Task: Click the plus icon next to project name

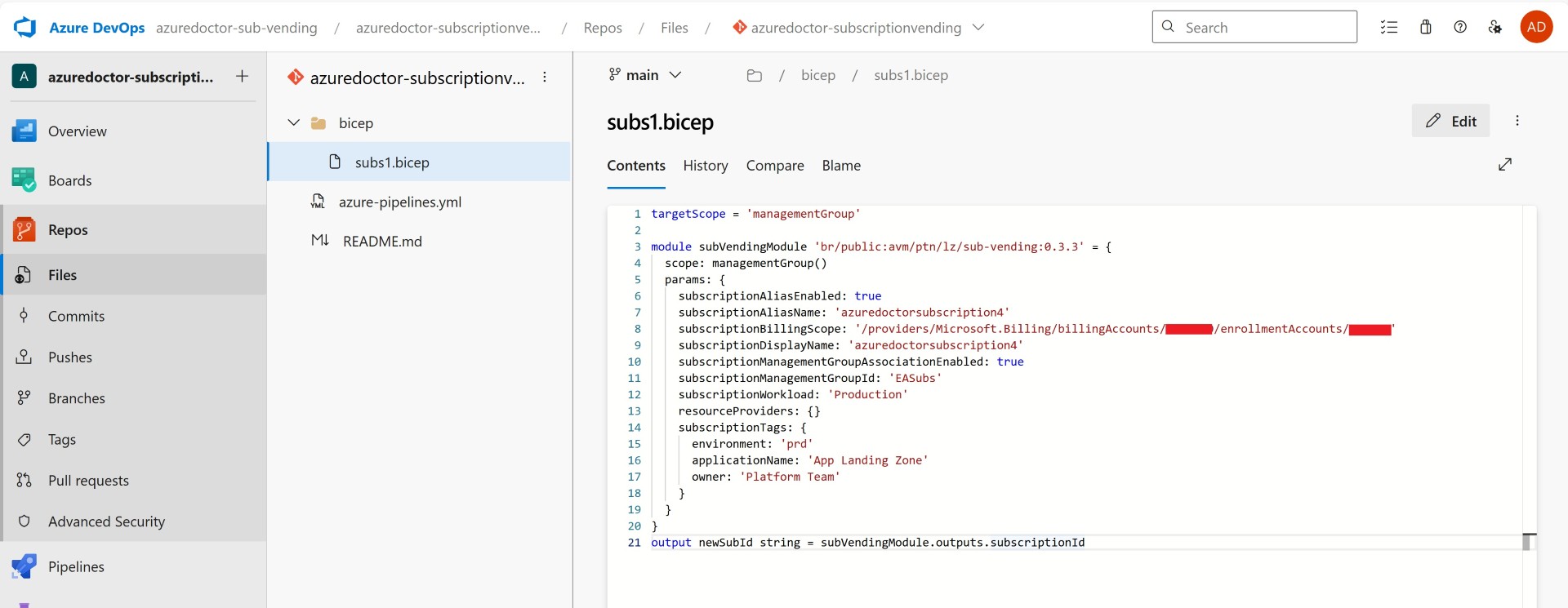Action: coord(242,76)
